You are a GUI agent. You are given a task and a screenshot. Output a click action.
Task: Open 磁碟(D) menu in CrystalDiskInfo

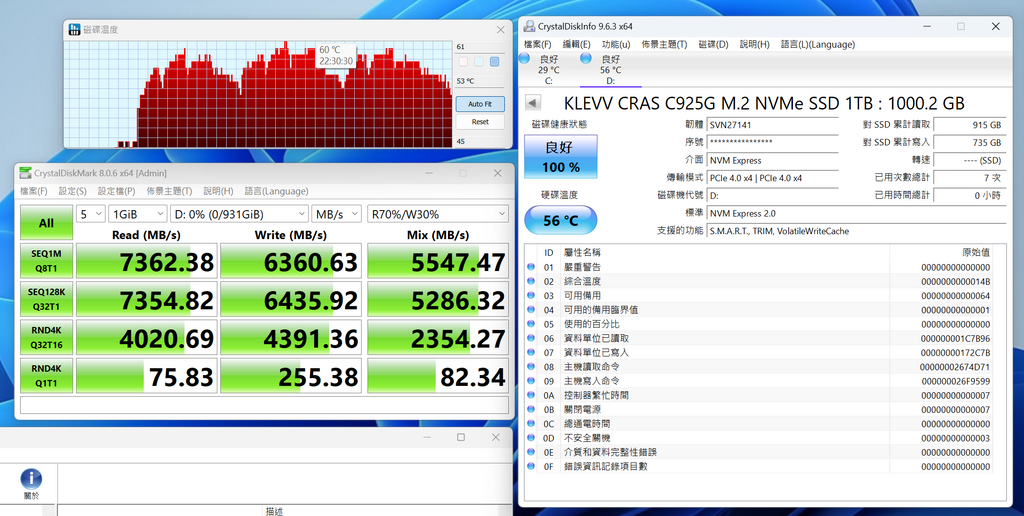tap(713, 44)
